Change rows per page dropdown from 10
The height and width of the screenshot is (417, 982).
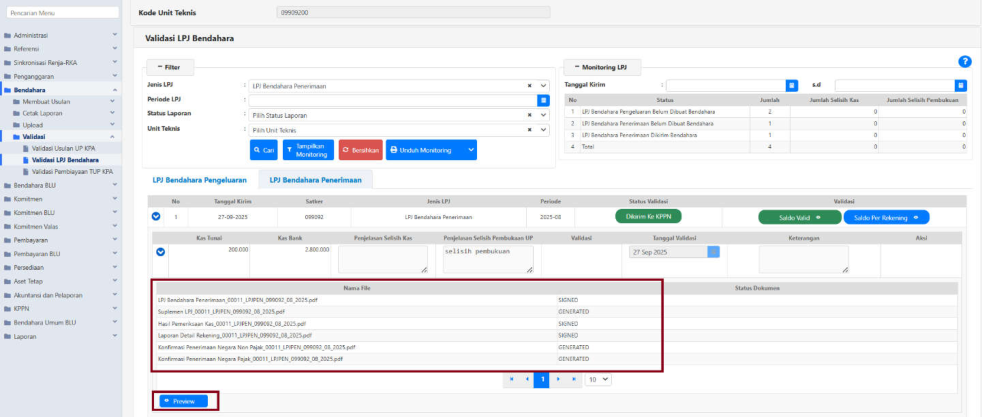click(598, 380)
